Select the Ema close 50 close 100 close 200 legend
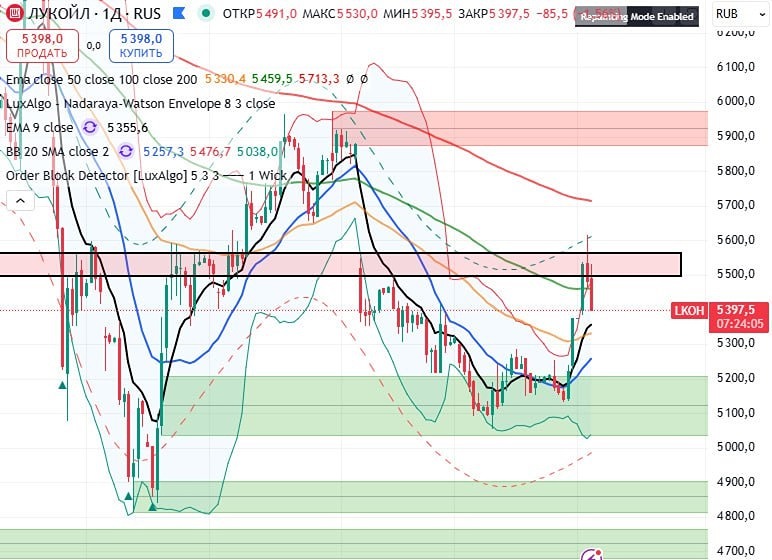 [101, 79]
